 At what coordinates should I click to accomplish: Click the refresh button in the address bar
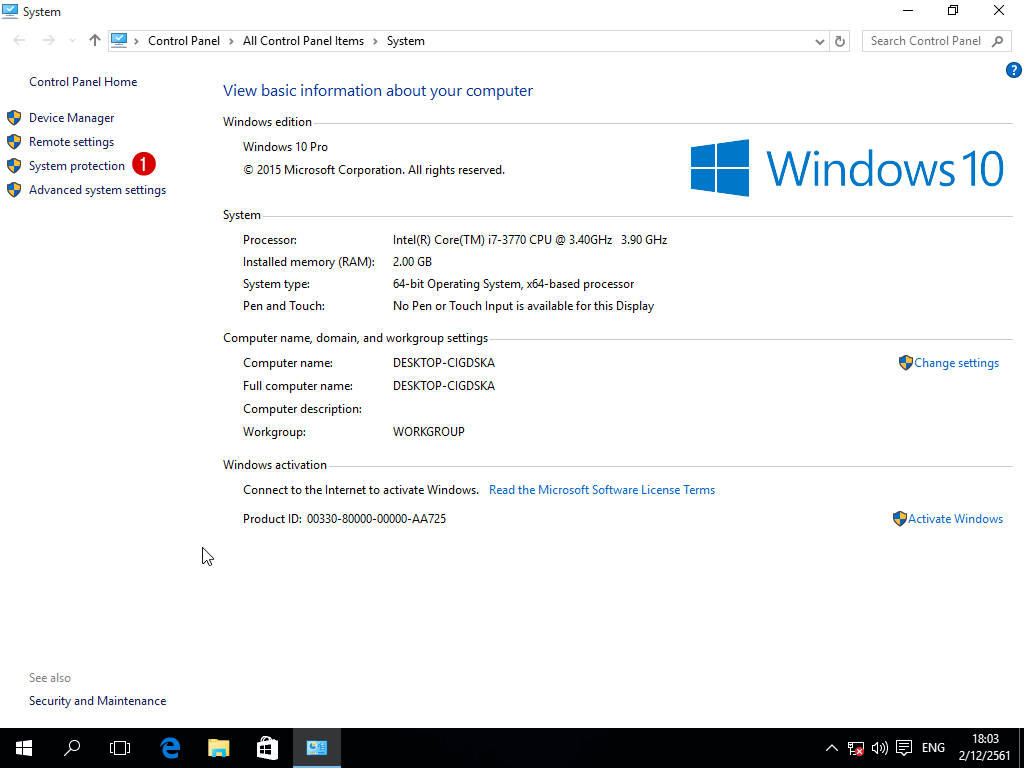tap(840, 41)
